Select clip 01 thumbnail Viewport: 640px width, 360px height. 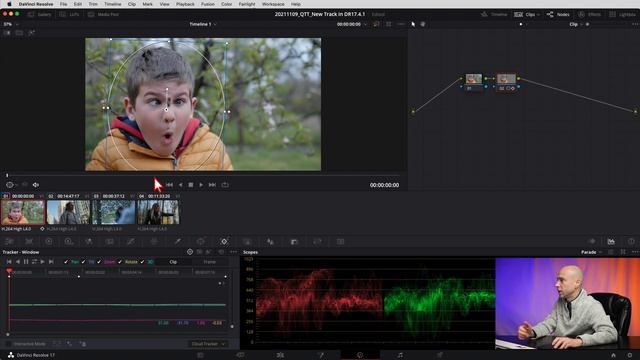point(23,212)
